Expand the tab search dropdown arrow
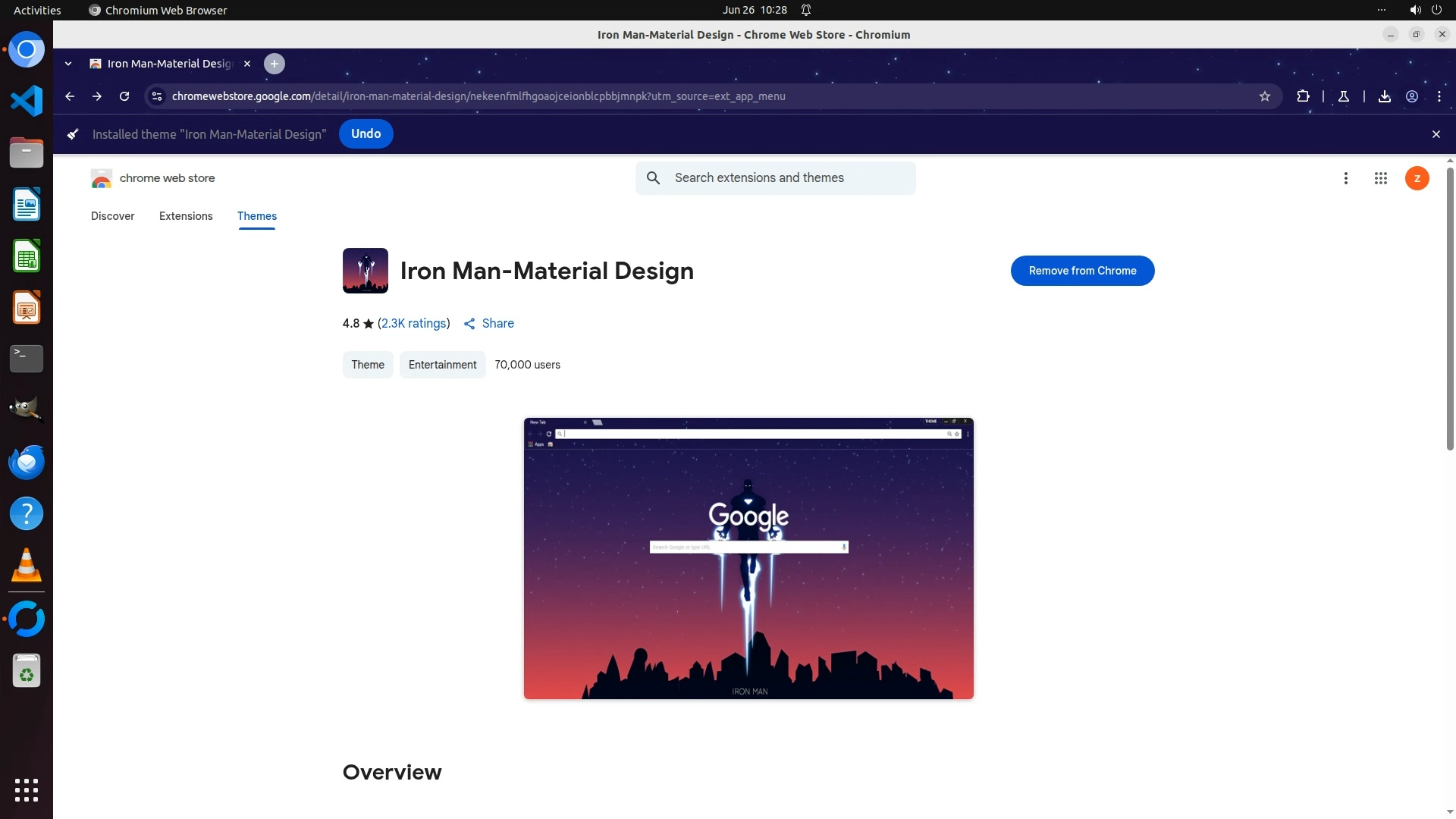The height and width of the screenshot is (819, 1456). point(68,64)
